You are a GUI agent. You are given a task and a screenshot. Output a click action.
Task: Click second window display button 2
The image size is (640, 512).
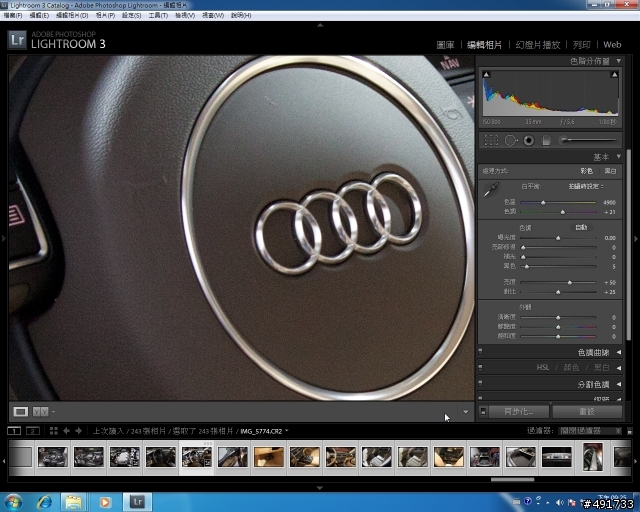[33, 431]
